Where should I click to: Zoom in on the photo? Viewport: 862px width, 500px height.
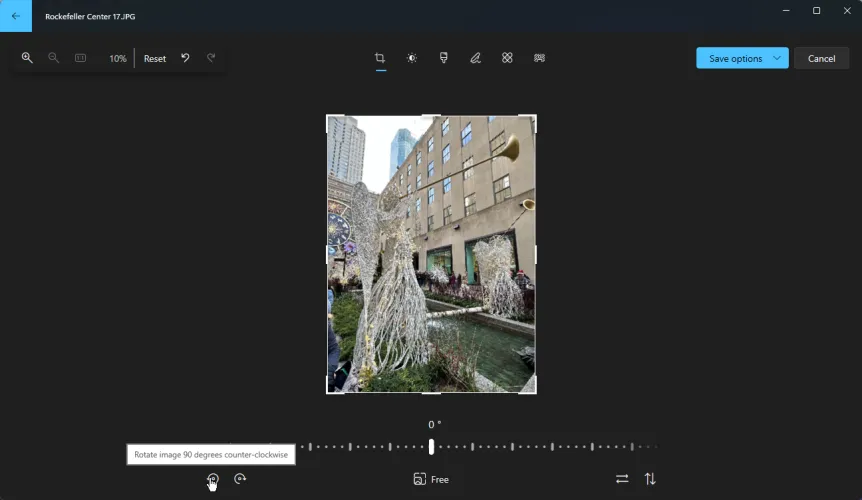click(x=27, y=58)
